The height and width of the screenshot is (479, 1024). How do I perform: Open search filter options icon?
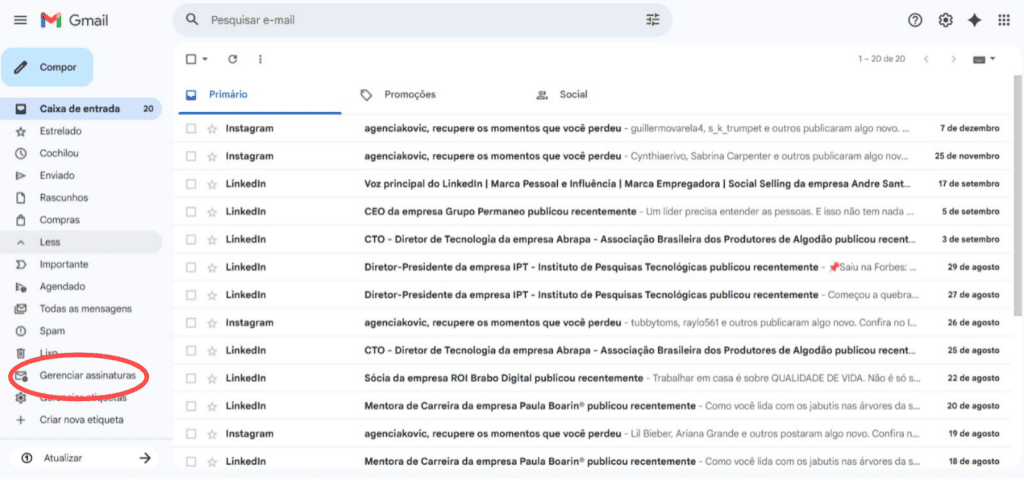click(x=652, y=20)
